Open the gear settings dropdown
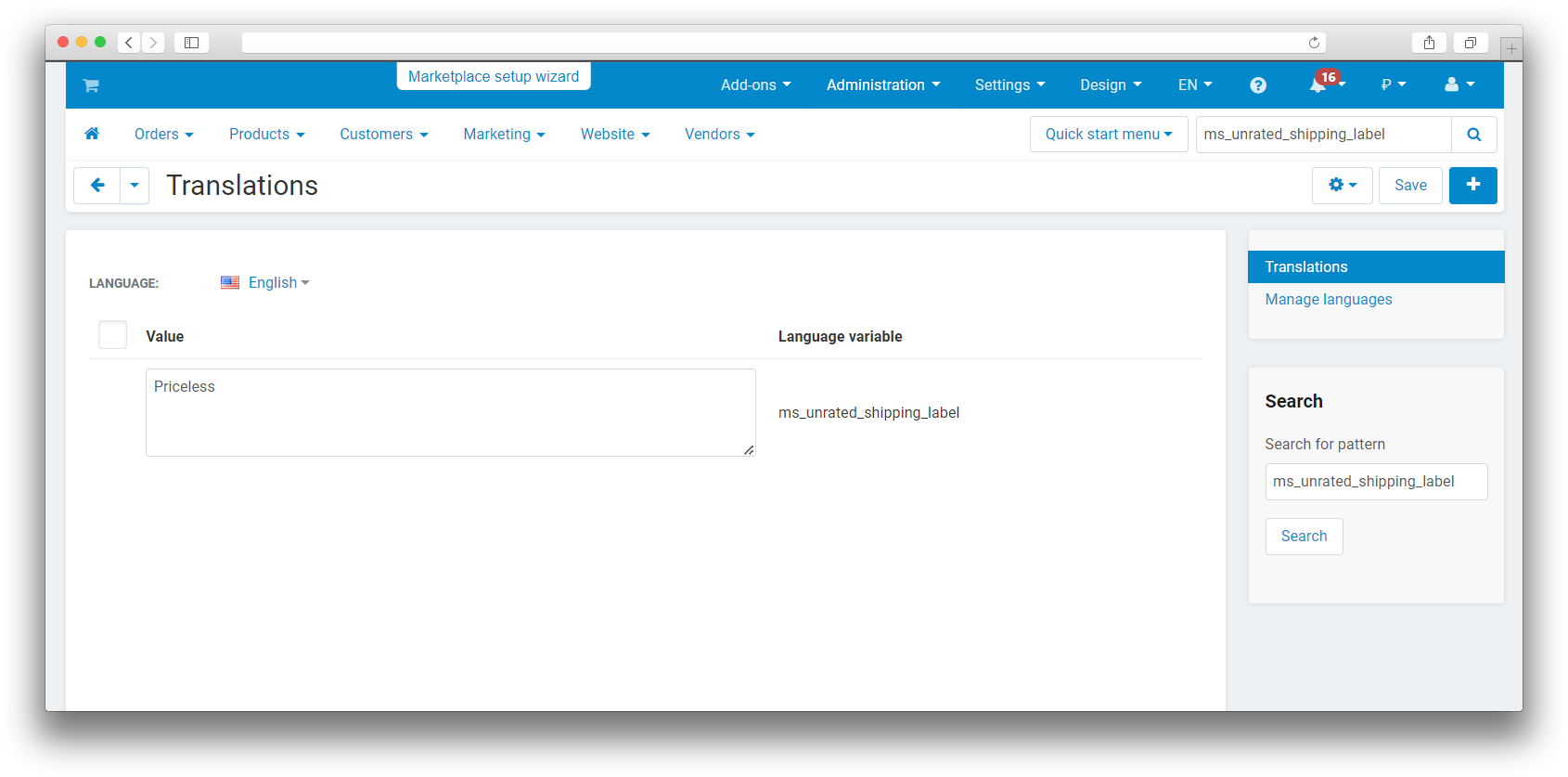This screenshot has width=1568, height=777. point(1342,186)
